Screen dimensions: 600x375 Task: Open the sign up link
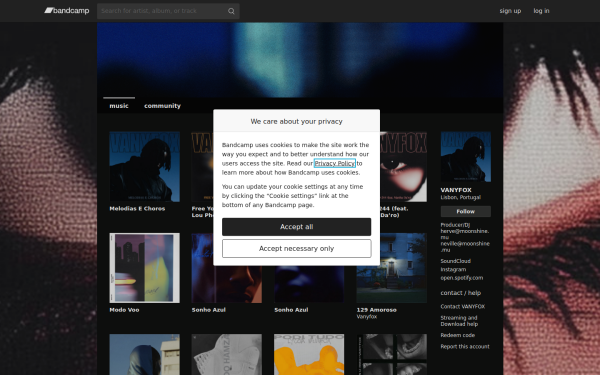pyautogui.click(x=510, y=11)
